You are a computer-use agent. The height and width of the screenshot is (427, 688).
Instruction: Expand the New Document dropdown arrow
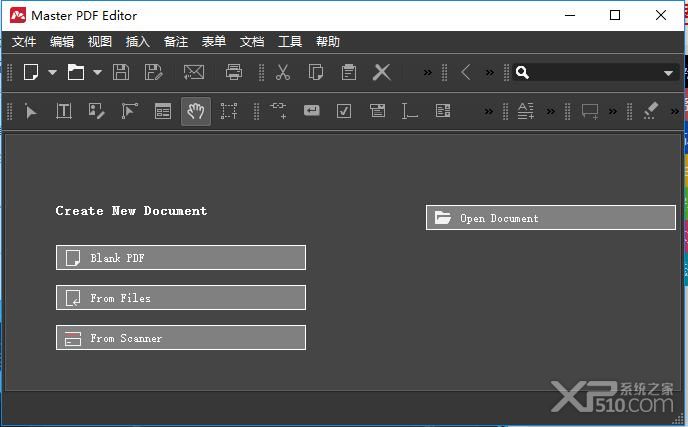pos(53,72)
